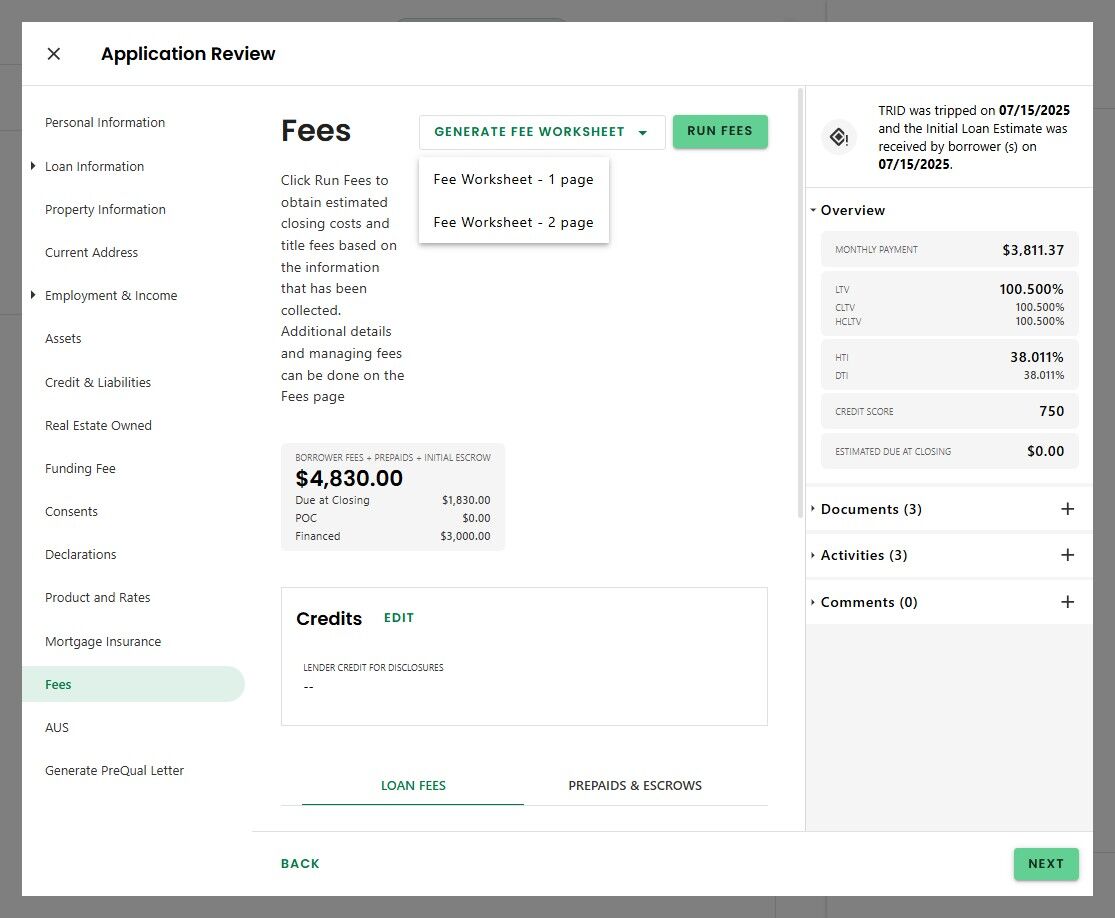Add a new document with plus icon
This screenshot has width=1115, height=918.
1067,509
